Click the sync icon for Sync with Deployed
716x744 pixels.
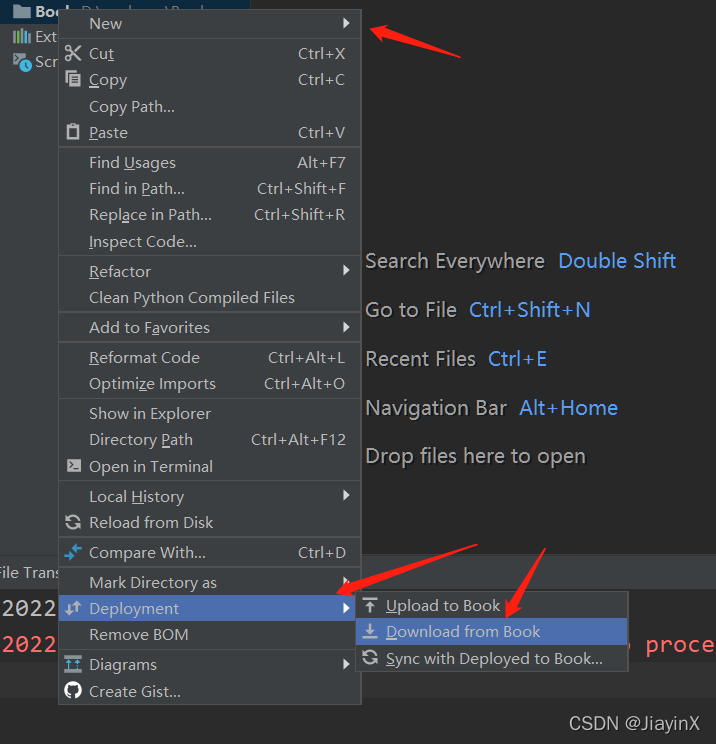pos(370,658)
